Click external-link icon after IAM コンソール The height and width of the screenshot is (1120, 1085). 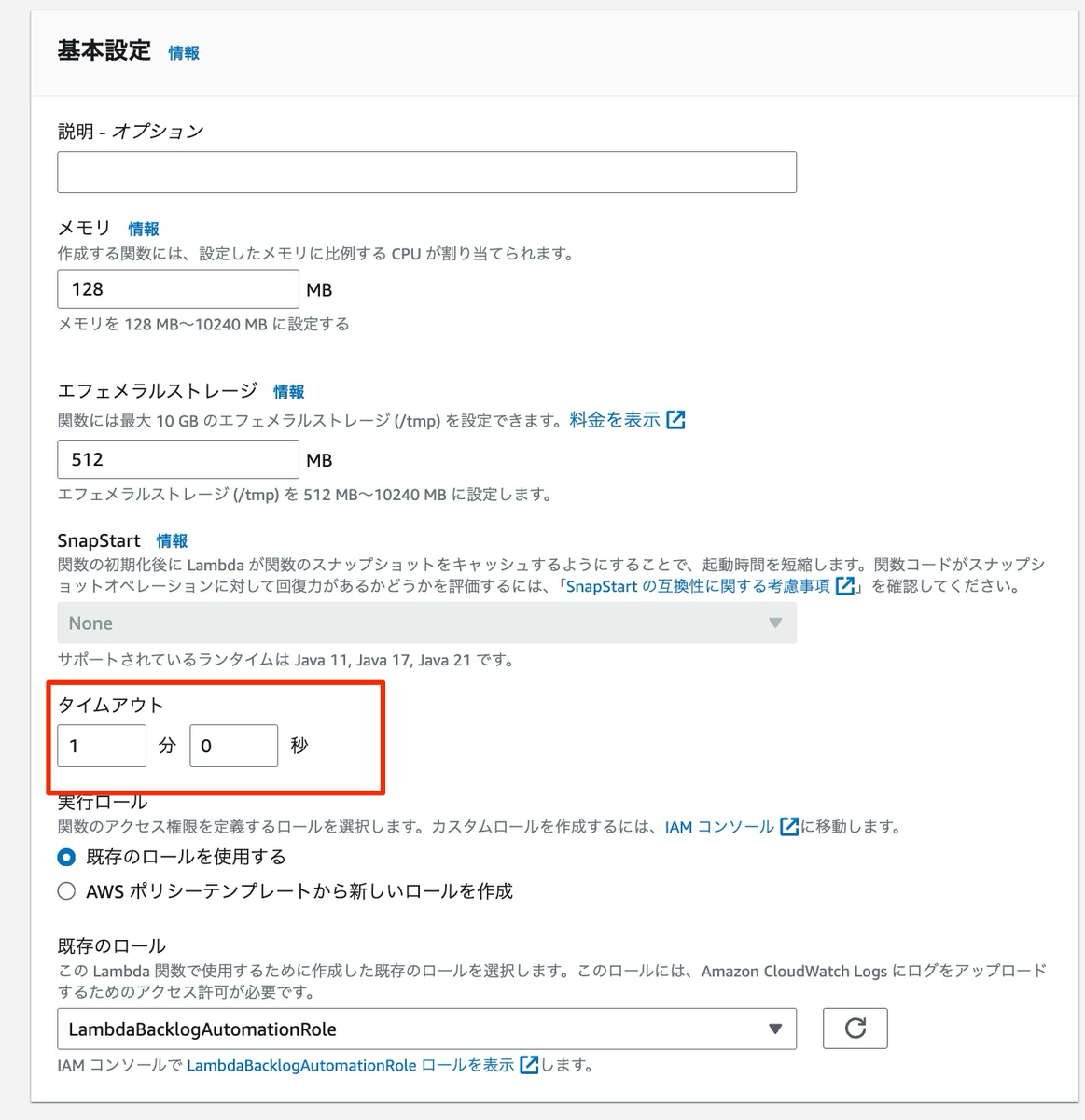[x=789, y=827]
